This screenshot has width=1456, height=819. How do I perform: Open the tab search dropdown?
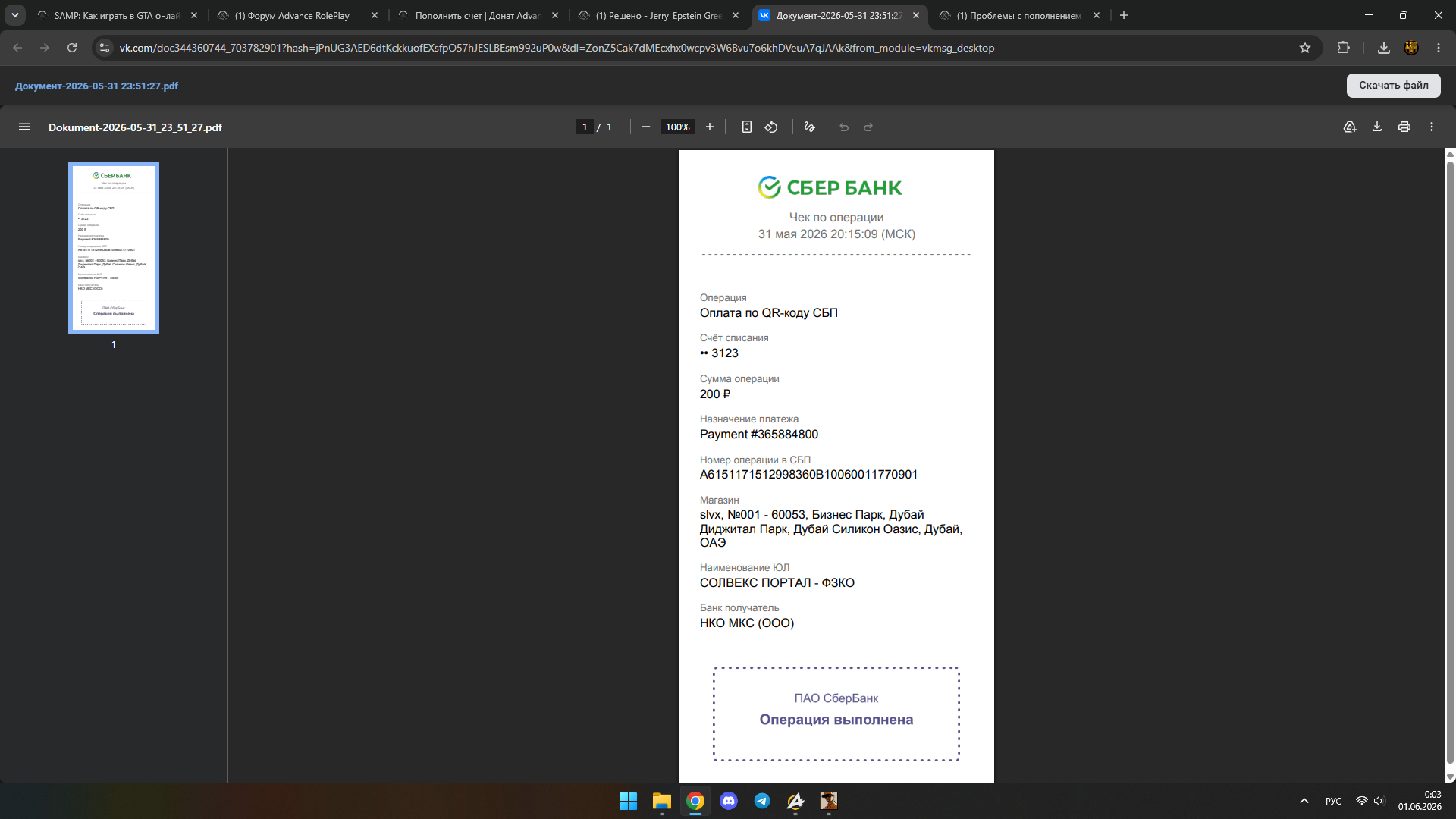click(x=15, y=15)
